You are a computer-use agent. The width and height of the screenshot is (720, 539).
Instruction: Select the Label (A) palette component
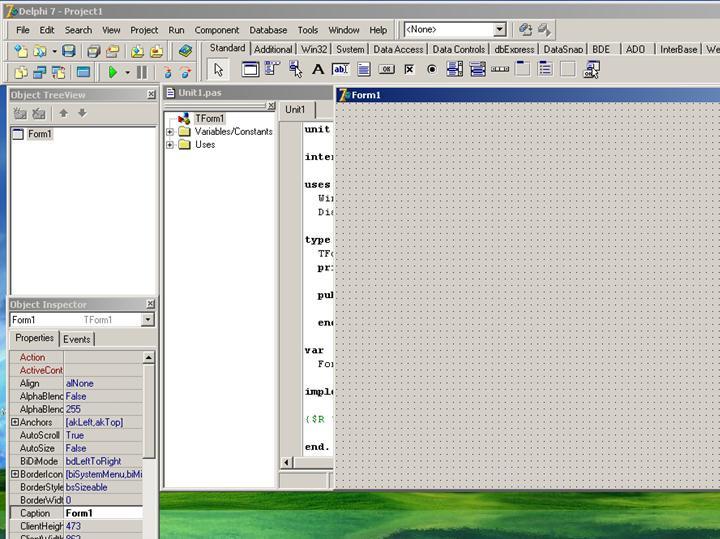[318, 70]
